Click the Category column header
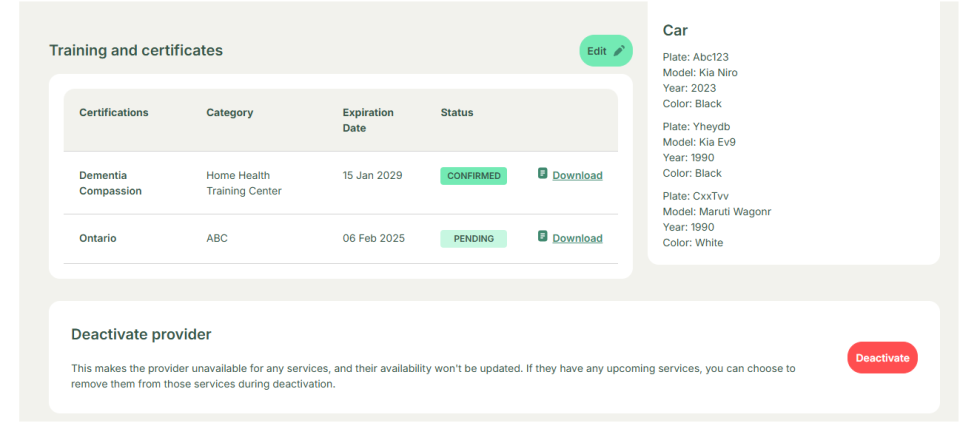The image size is (960, 423). pyautogui.click(x=229, y=113)
